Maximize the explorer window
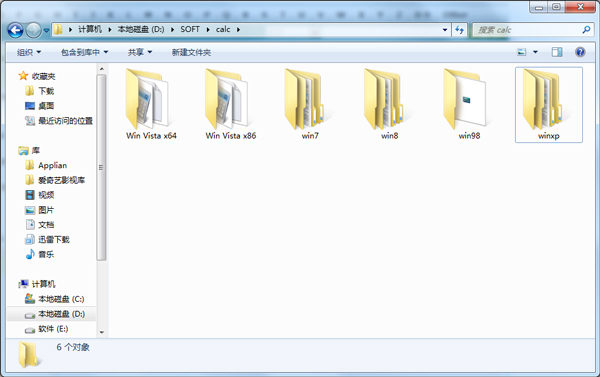Viewport: 600px width, 377px height. 556,7
